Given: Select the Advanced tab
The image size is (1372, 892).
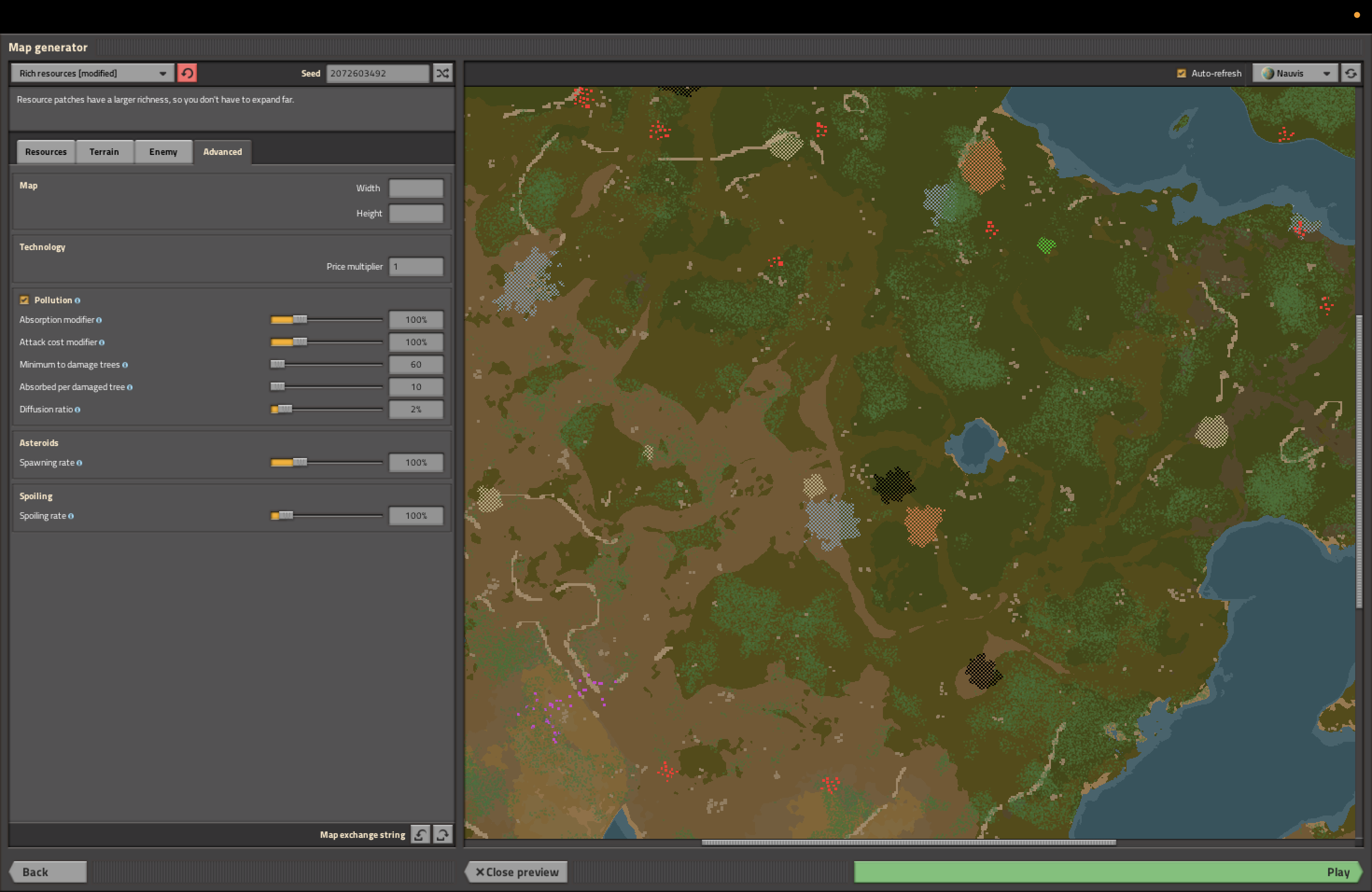Looking at the screenshot, I should 223,152.
